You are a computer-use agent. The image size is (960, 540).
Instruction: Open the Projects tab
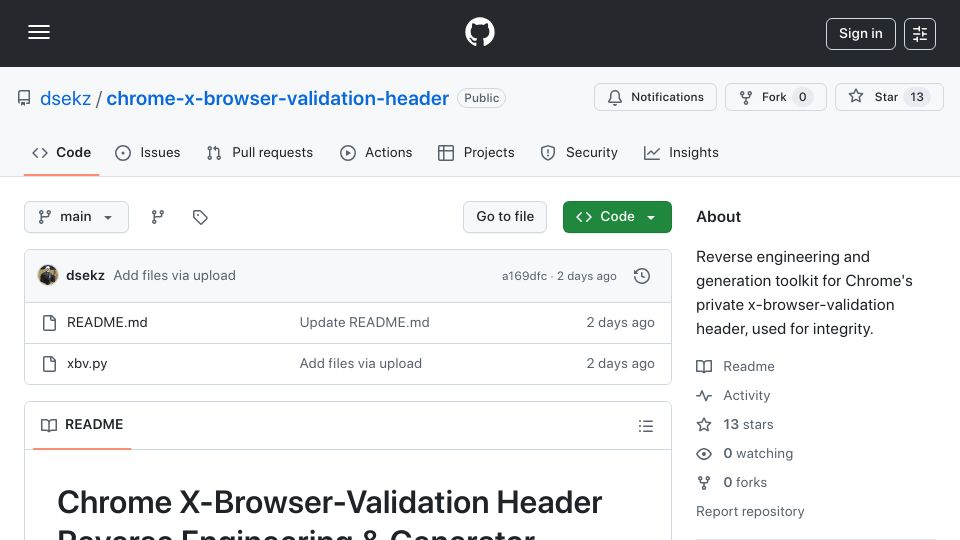476,152
